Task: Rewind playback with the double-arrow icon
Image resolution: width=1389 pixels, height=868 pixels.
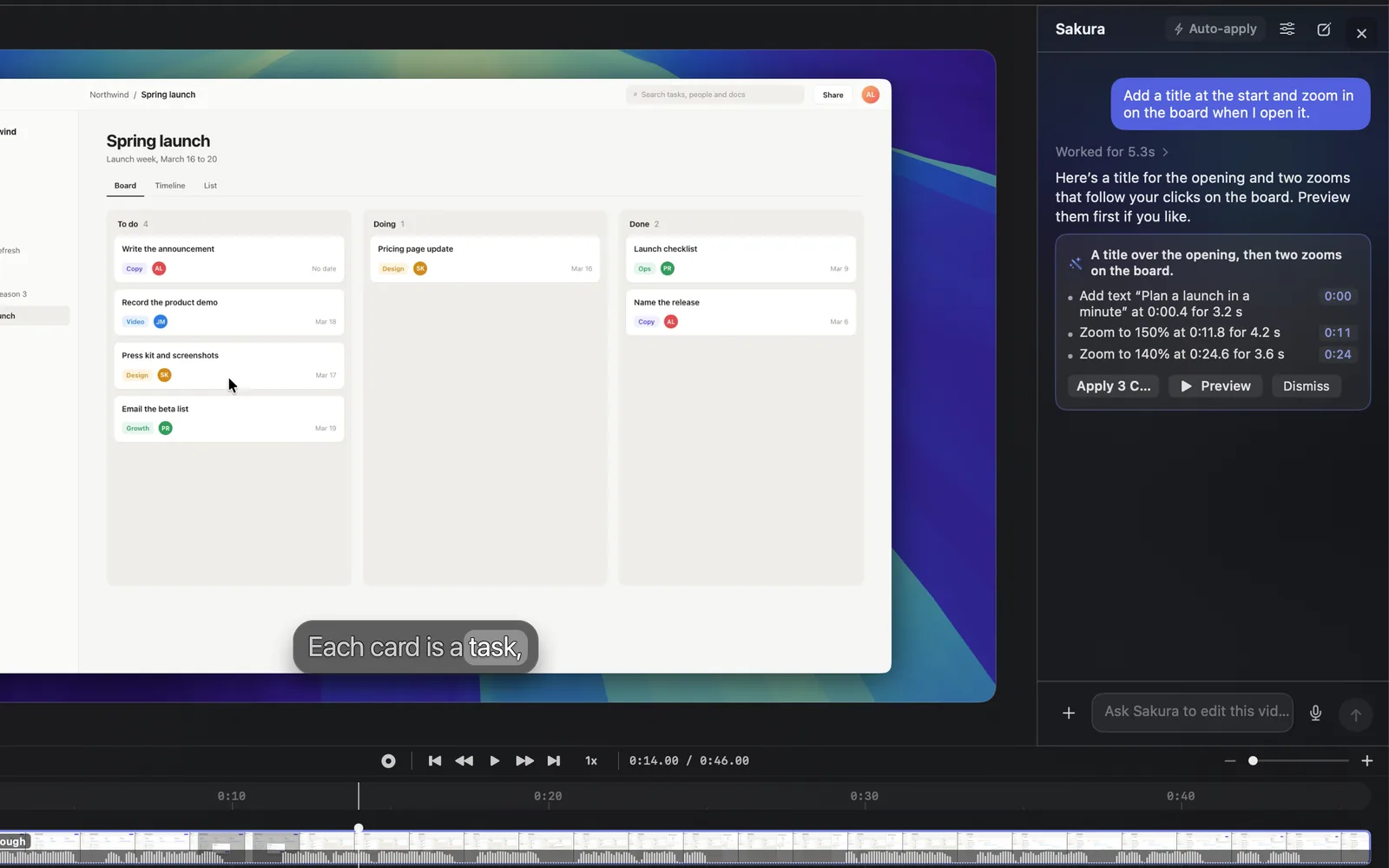Action: [x=464, y=761]
